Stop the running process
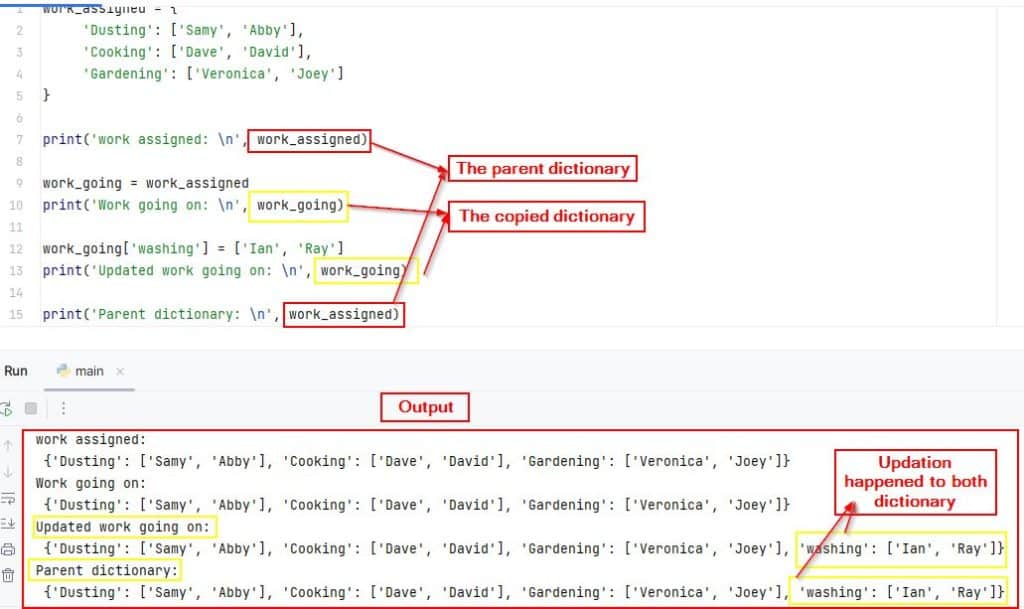Screen dimensions: 1024x609 (x=31, y=408)
